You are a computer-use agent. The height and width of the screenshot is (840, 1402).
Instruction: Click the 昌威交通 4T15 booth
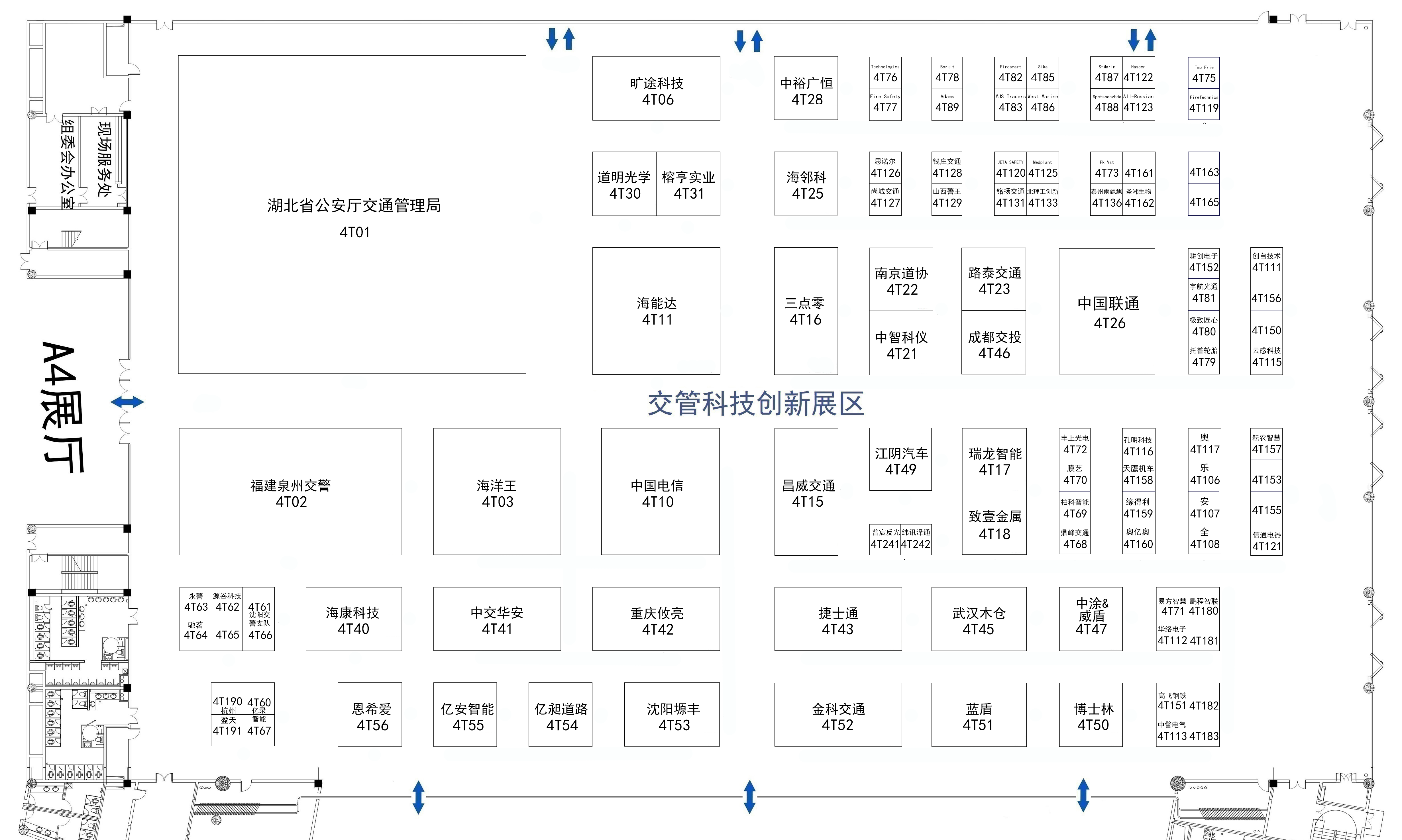806,491
